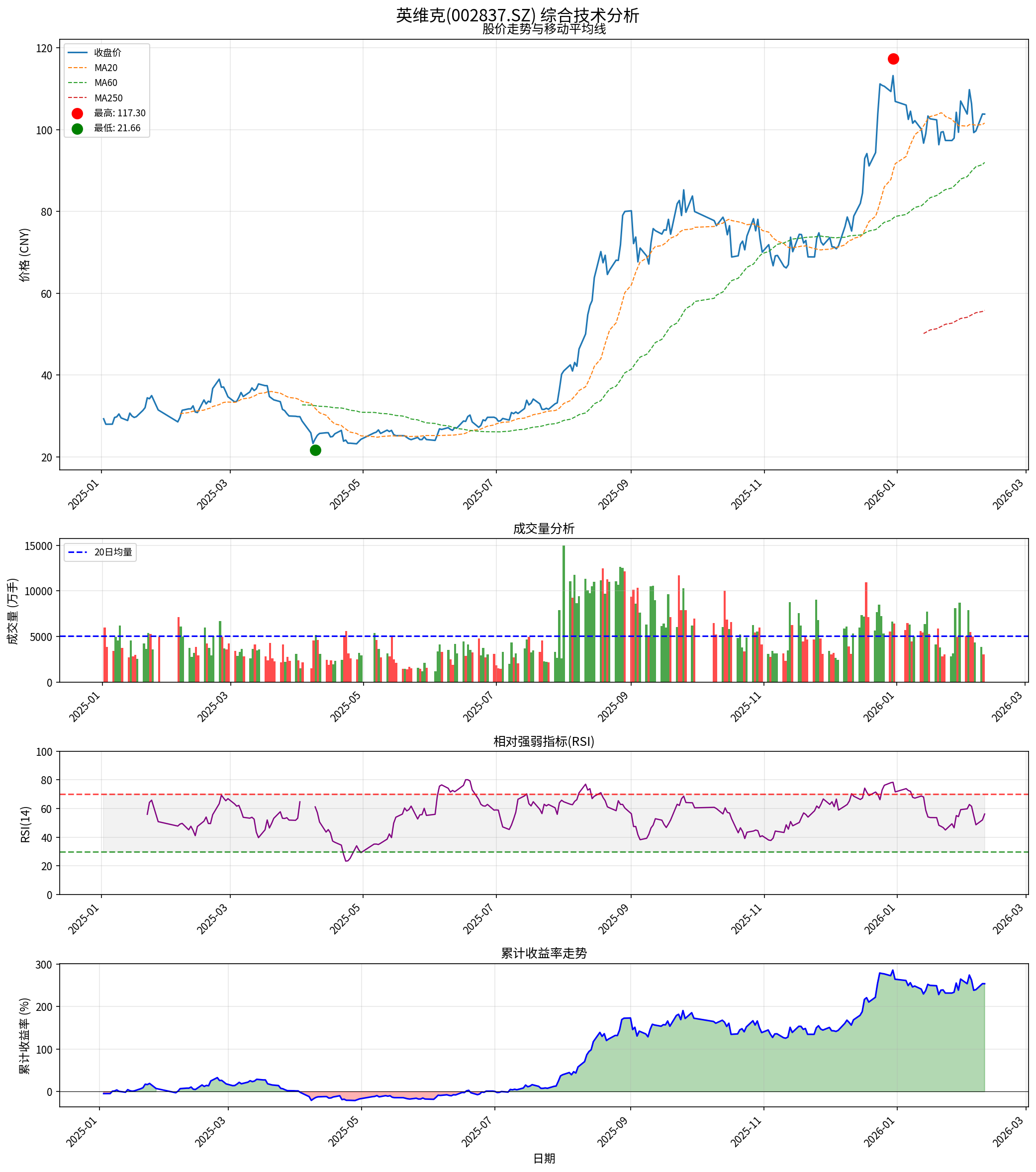1036x1172 pixels.
Task: Click the MA250 red dashed legend entry
Action: pos(108,98)
